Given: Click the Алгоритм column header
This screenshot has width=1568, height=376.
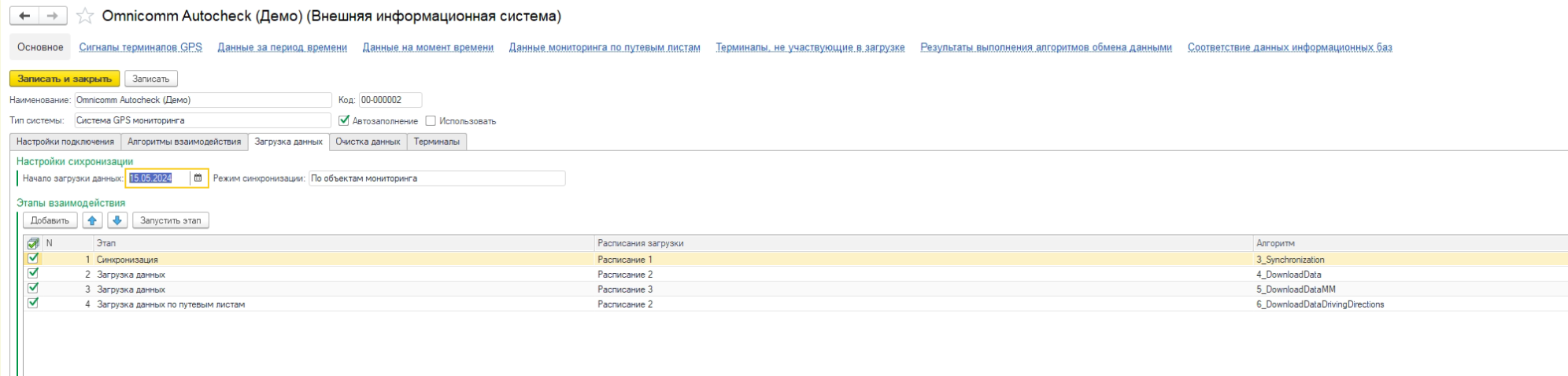Looking at the screenshot, I should (1411, 244).
